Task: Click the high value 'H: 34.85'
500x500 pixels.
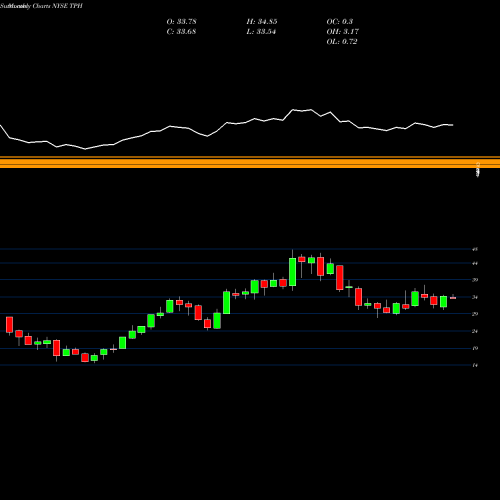Action: [262, 22]
